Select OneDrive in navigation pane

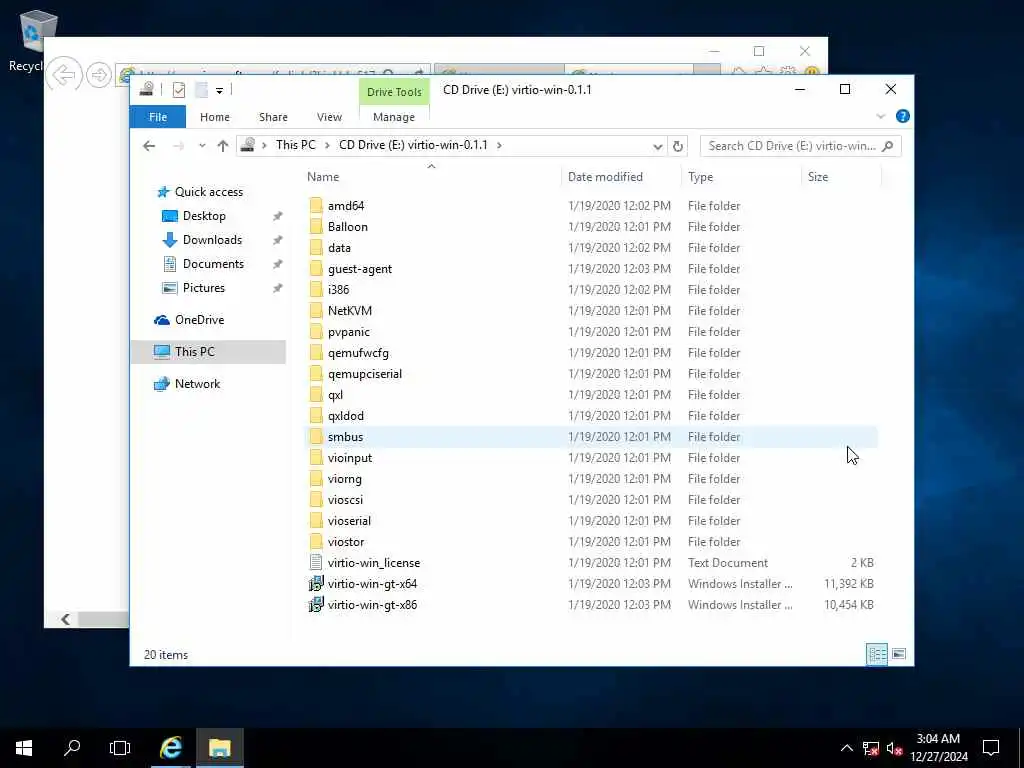(199, 320)
